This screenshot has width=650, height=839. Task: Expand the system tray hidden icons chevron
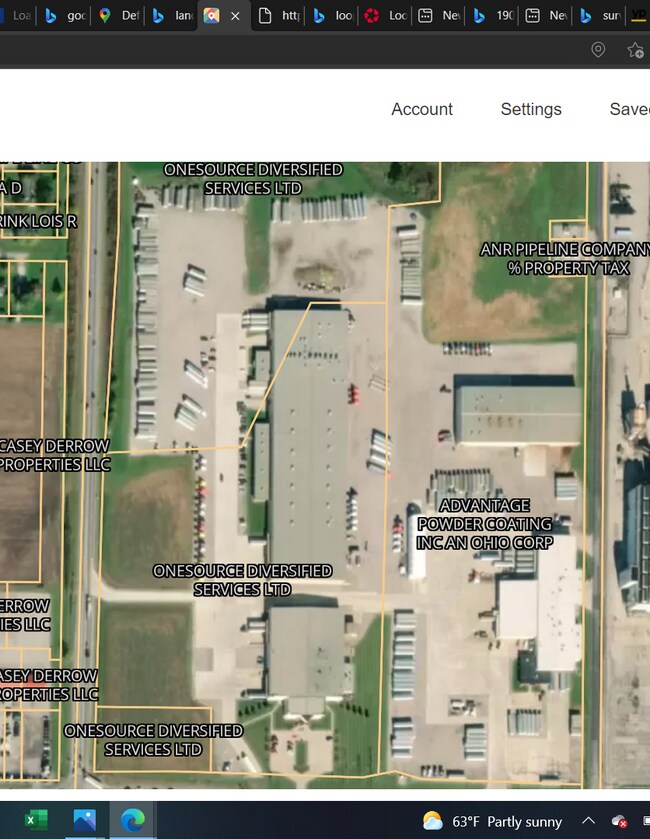588,821
